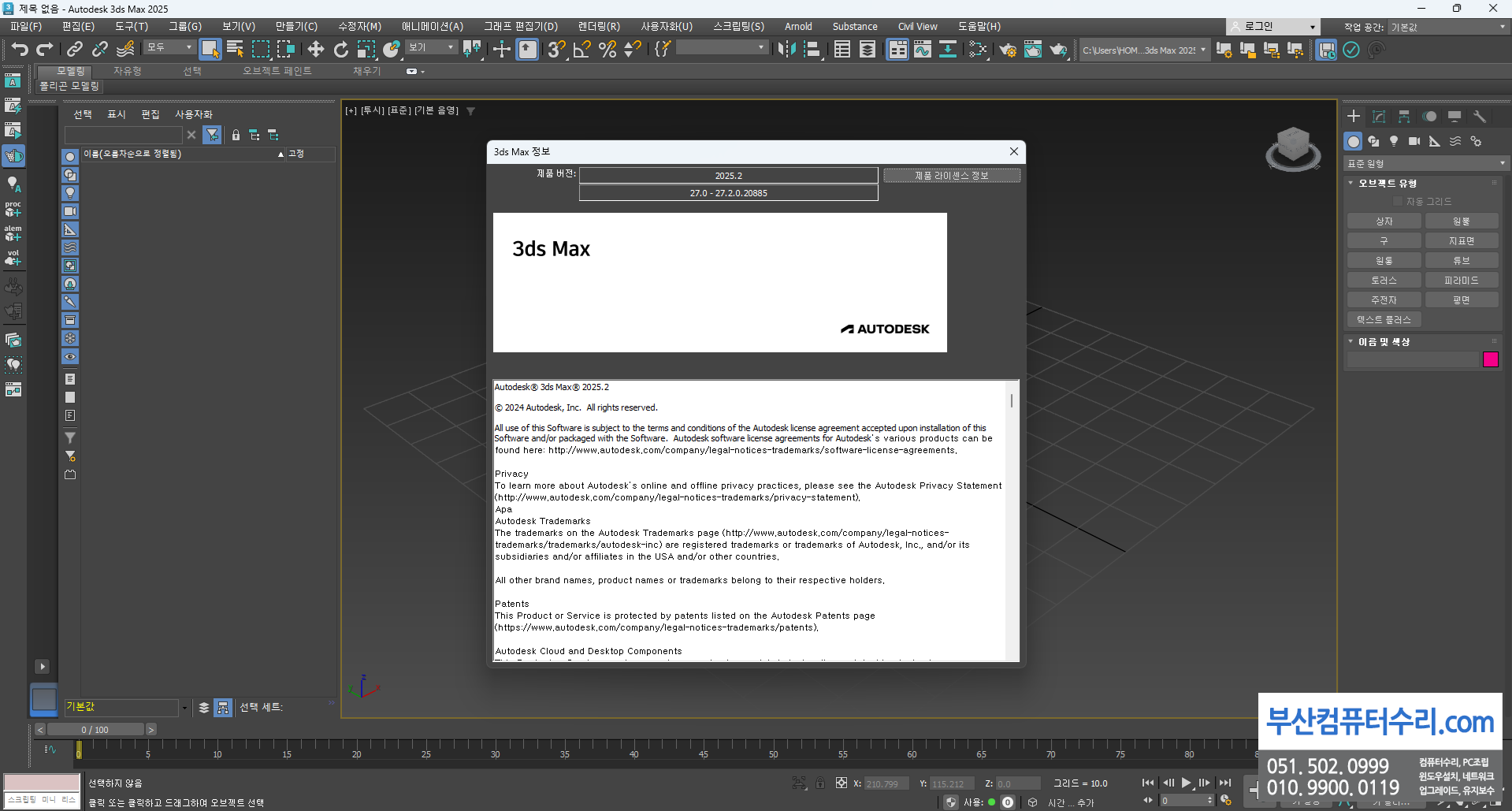Open the reference coordinate system dropdown (보기)
Screen dimensions: 1512x811
coord(431,48)
